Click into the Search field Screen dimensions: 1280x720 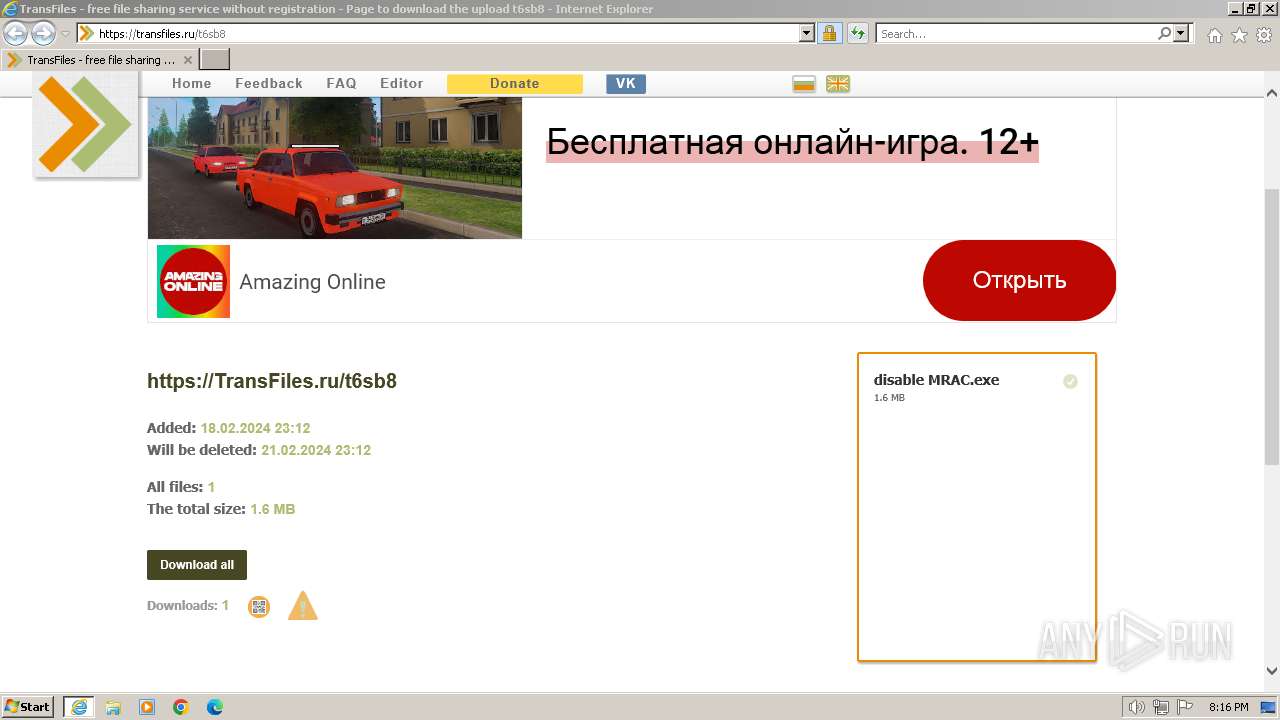tap(1016, 33)
